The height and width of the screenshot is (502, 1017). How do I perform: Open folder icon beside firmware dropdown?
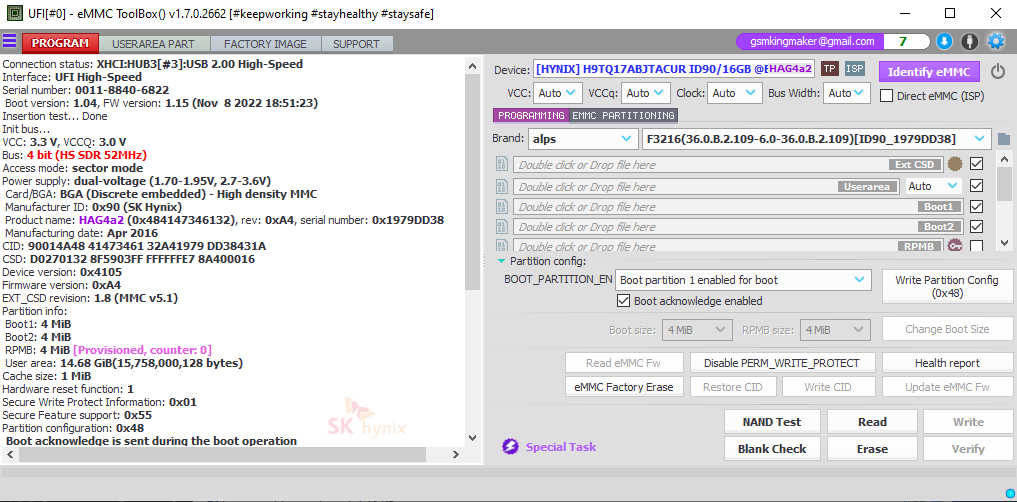(1003, 139)
